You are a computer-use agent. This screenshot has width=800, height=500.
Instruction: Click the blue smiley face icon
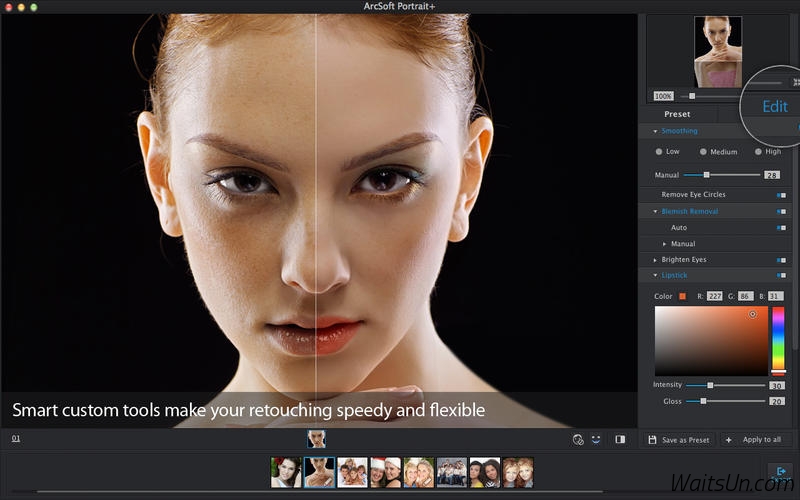(x=596, y=439)
